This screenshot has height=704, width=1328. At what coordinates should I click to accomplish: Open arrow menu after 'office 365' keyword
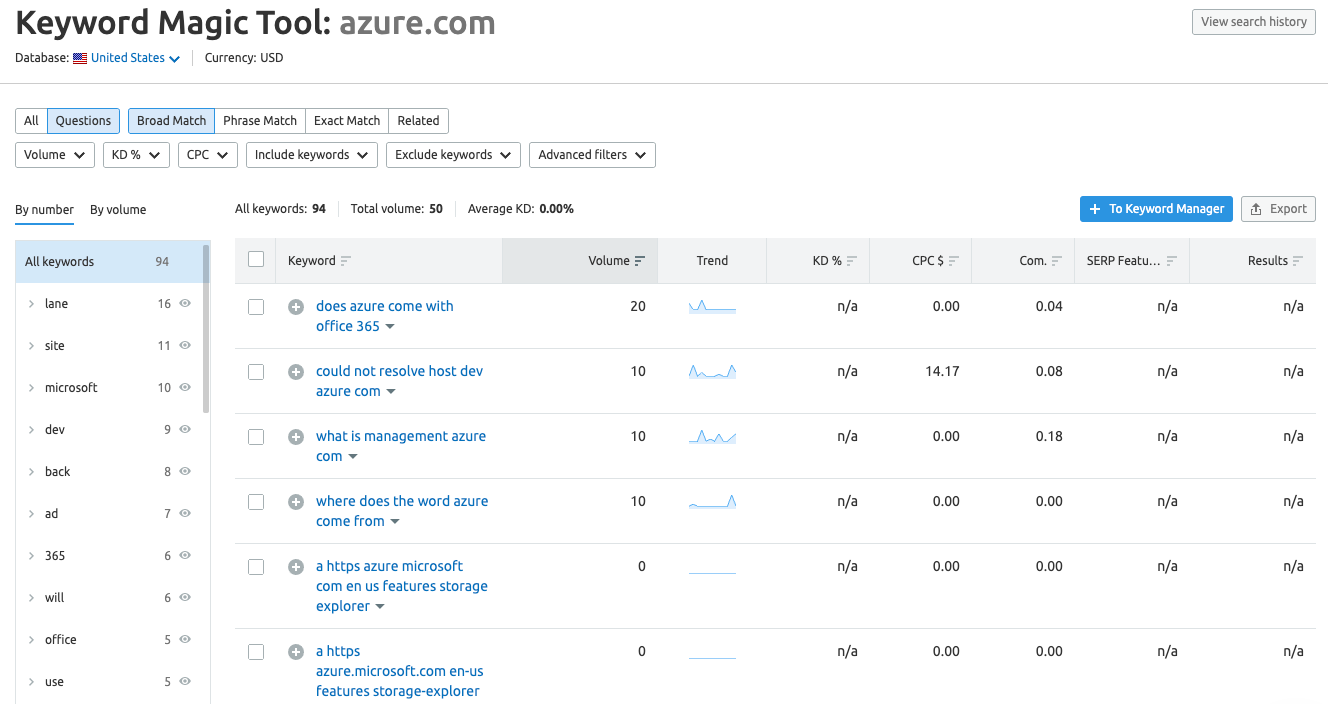(390, 327)
